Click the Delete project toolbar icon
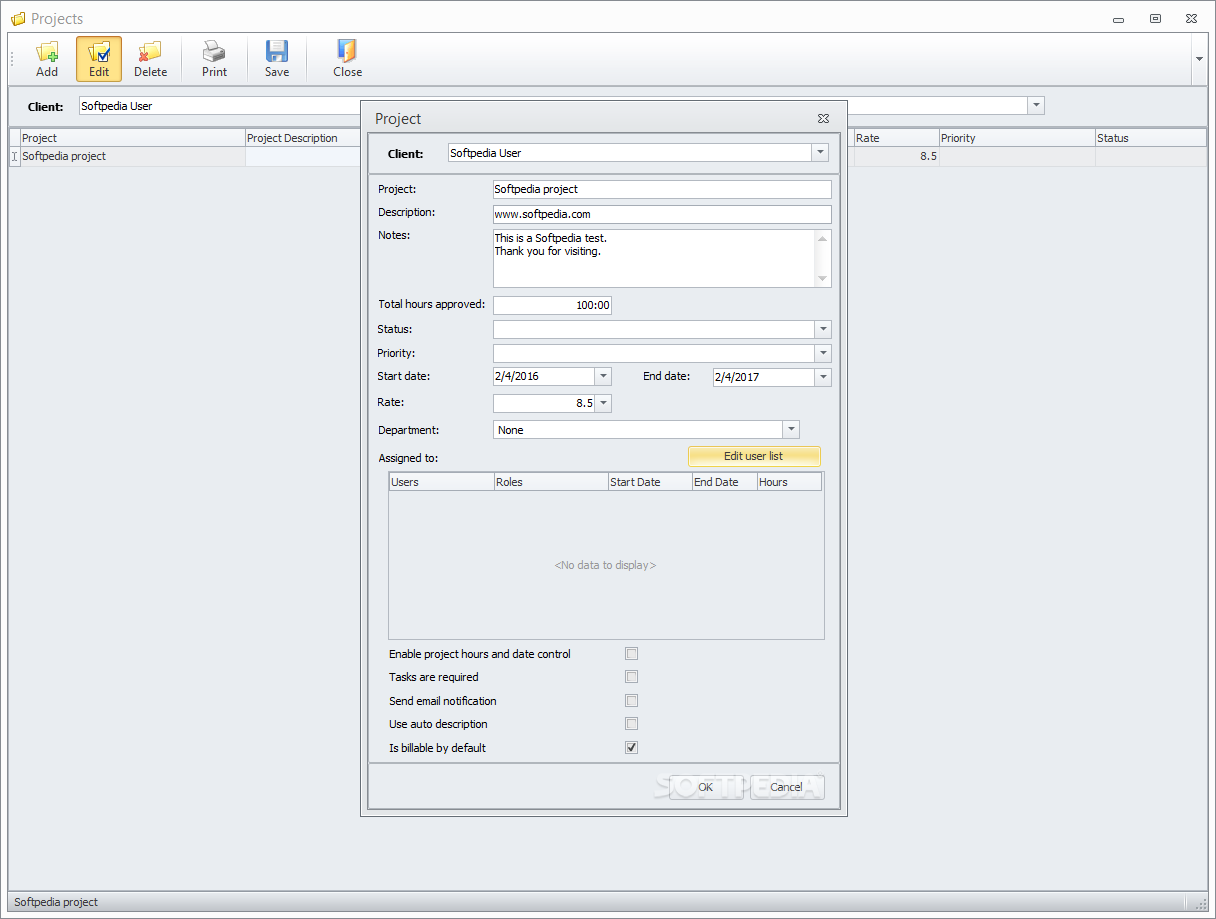1216x919 pixels. 151,59
